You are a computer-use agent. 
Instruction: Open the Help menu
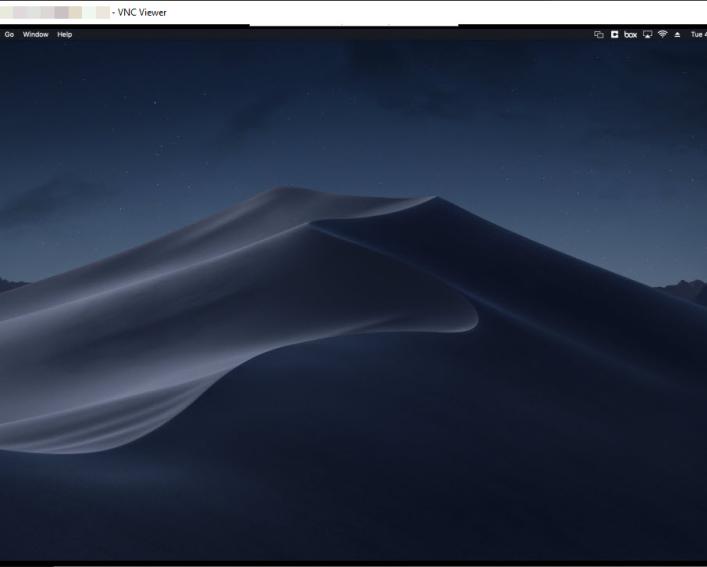(64, 35)
